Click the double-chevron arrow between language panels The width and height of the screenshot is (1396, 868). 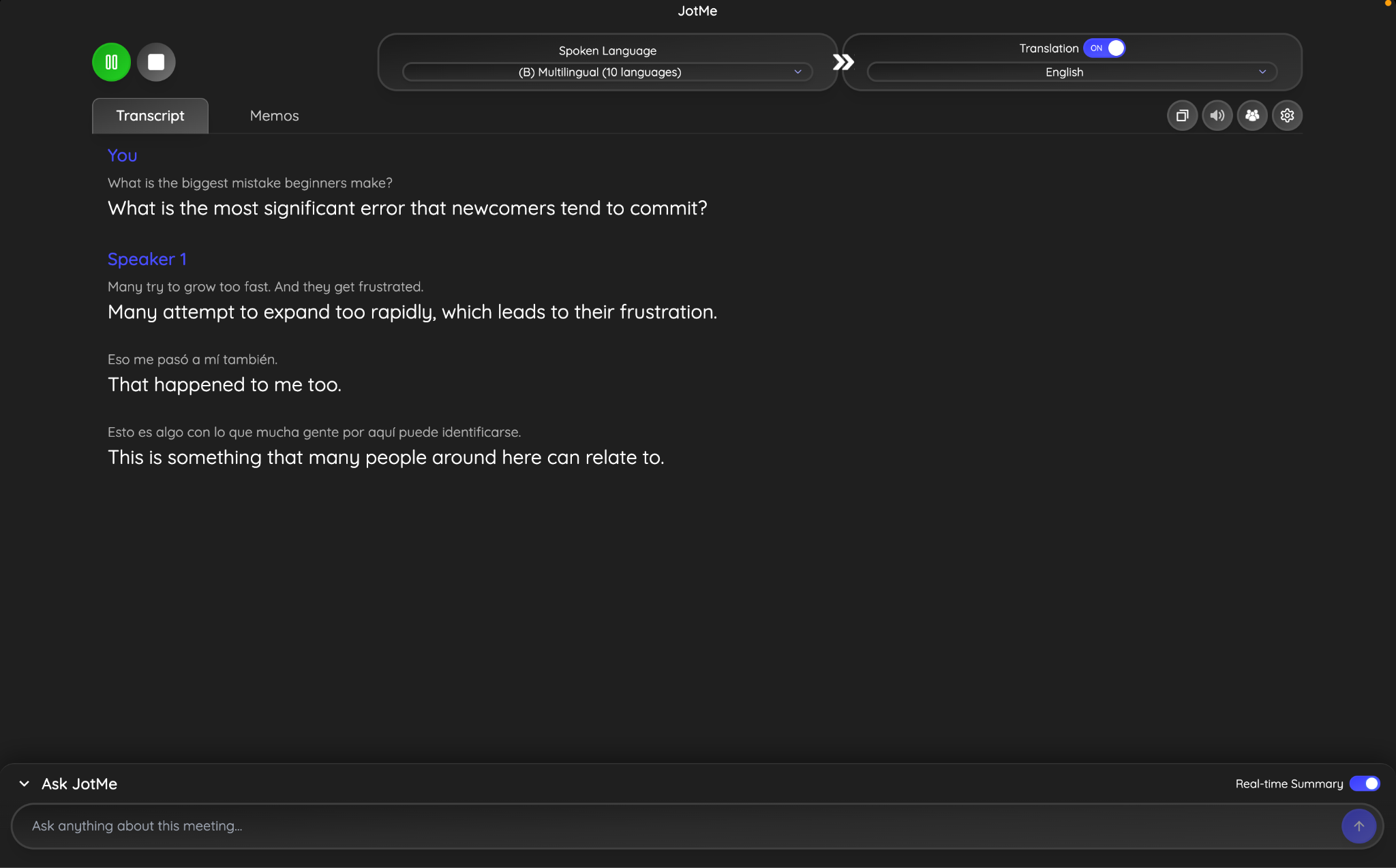tap(843, 63)
